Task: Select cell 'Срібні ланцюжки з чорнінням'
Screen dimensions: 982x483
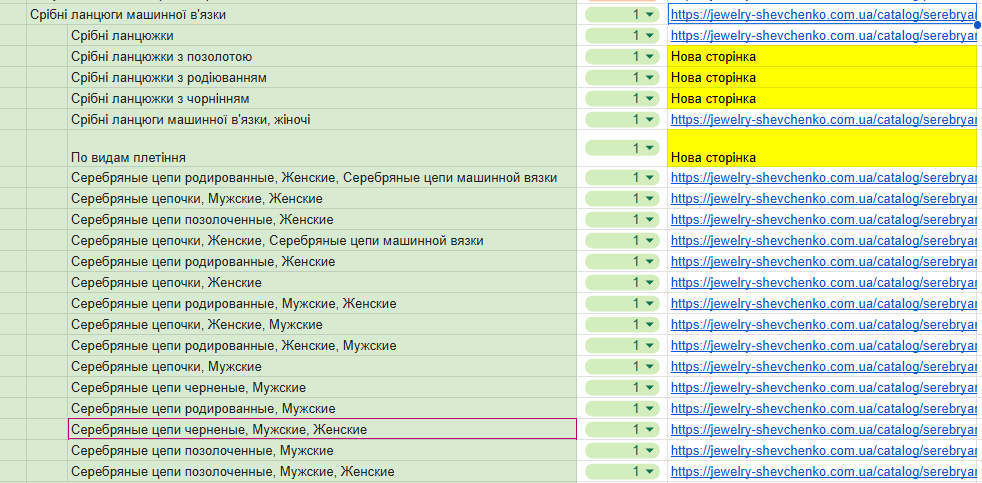Action: [x=323, y=98]
